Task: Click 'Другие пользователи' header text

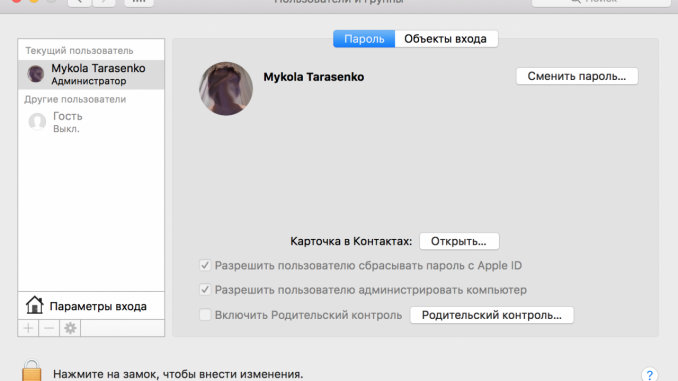Action: click(x=75, y=99)
